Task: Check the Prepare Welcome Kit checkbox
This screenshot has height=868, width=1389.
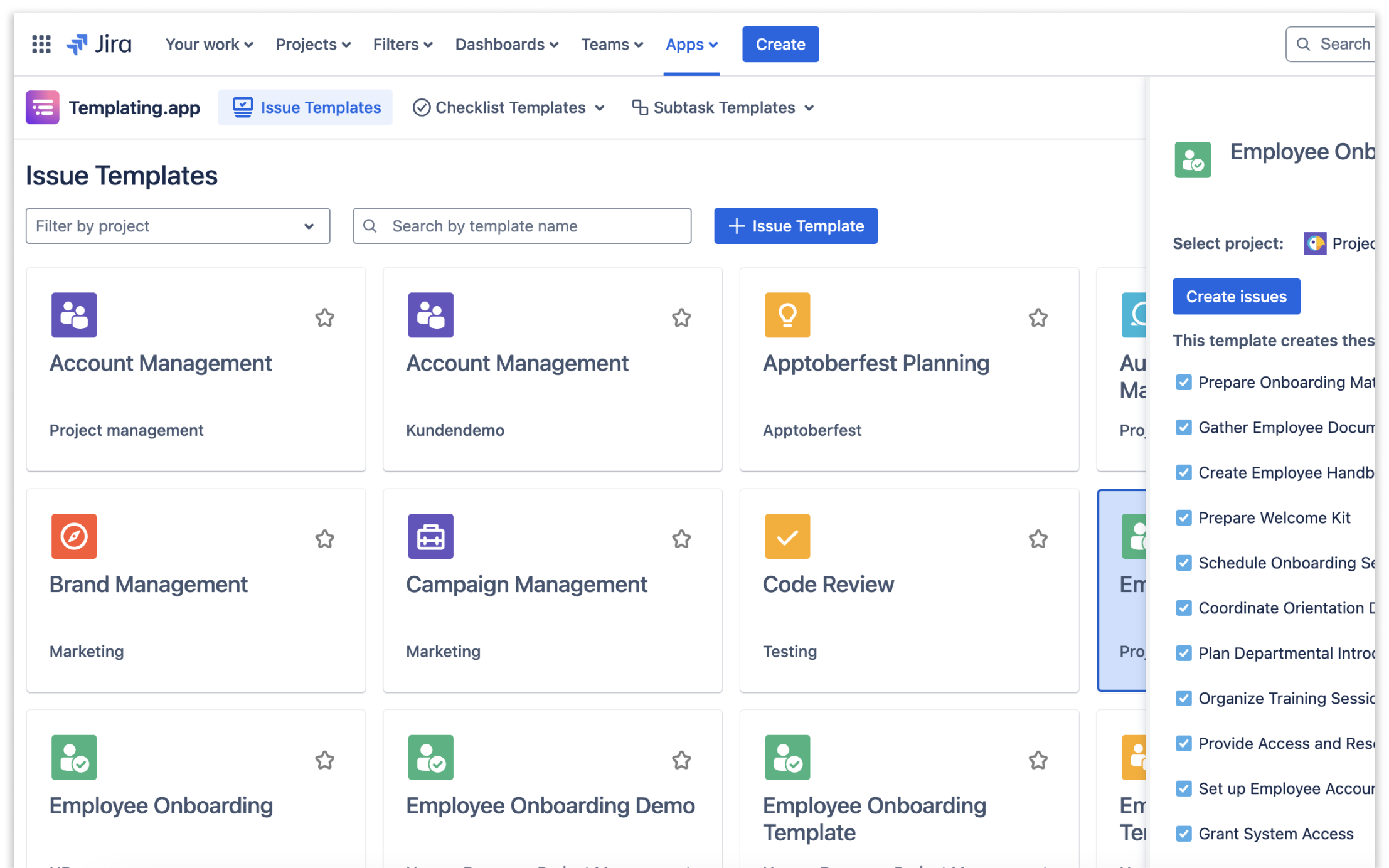Action: click(1183, 517)
